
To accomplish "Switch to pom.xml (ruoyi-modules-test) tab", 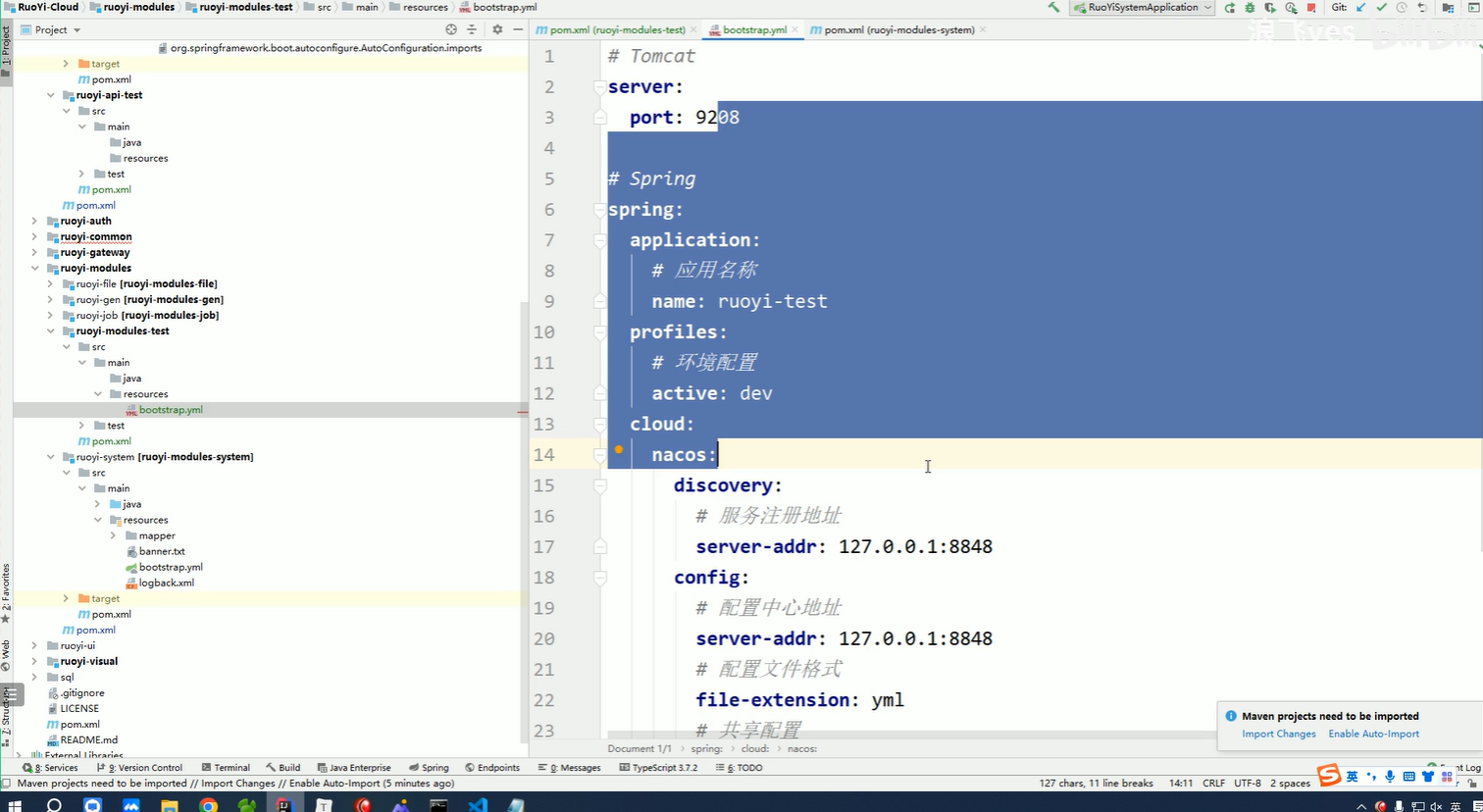I will click(614, 29).
